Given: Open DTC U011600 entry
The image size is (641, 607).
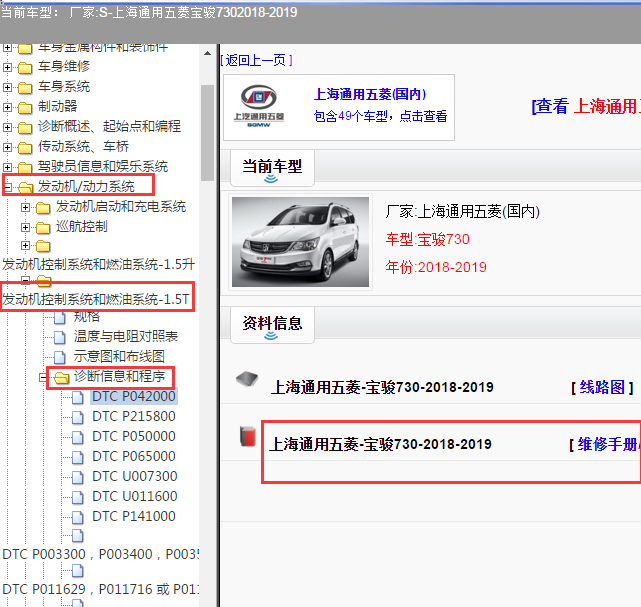Looking at the screenshot, I should 134,497.
